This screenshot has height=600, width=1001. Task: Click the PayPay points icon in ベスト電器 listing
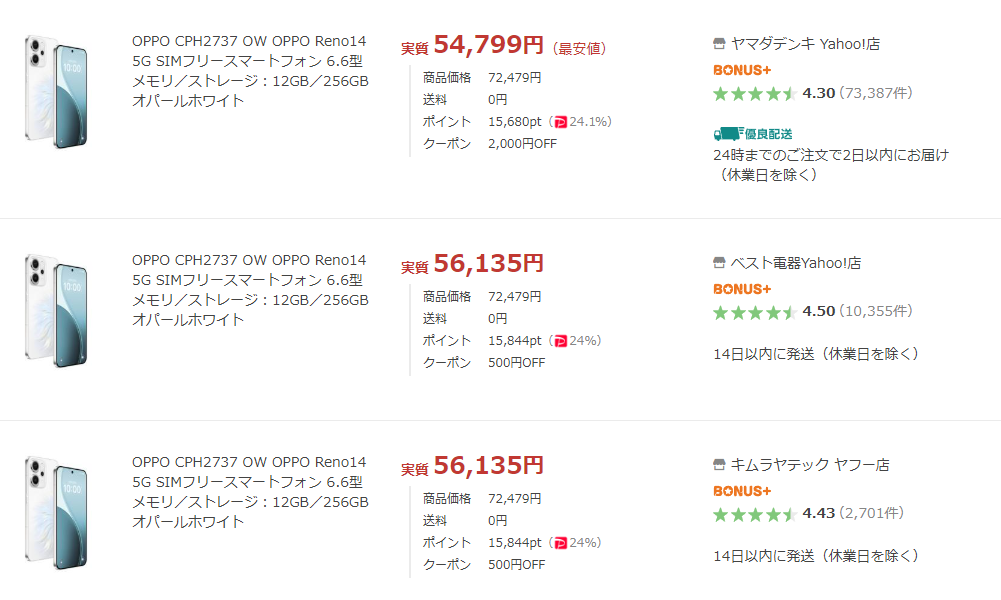[559, 341]
